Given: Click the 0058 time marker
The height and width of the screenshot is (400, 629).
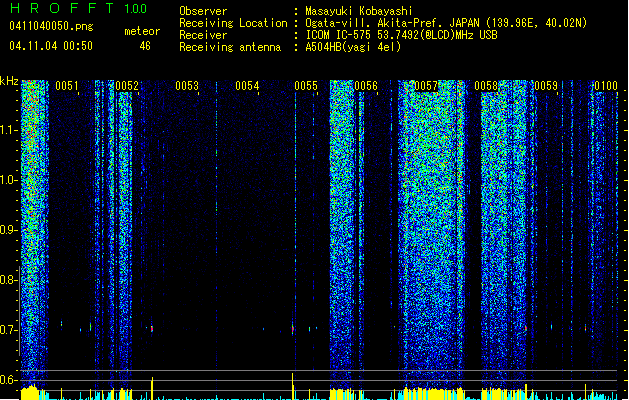Looking at the screenshot, I should [x=486, y=86].
